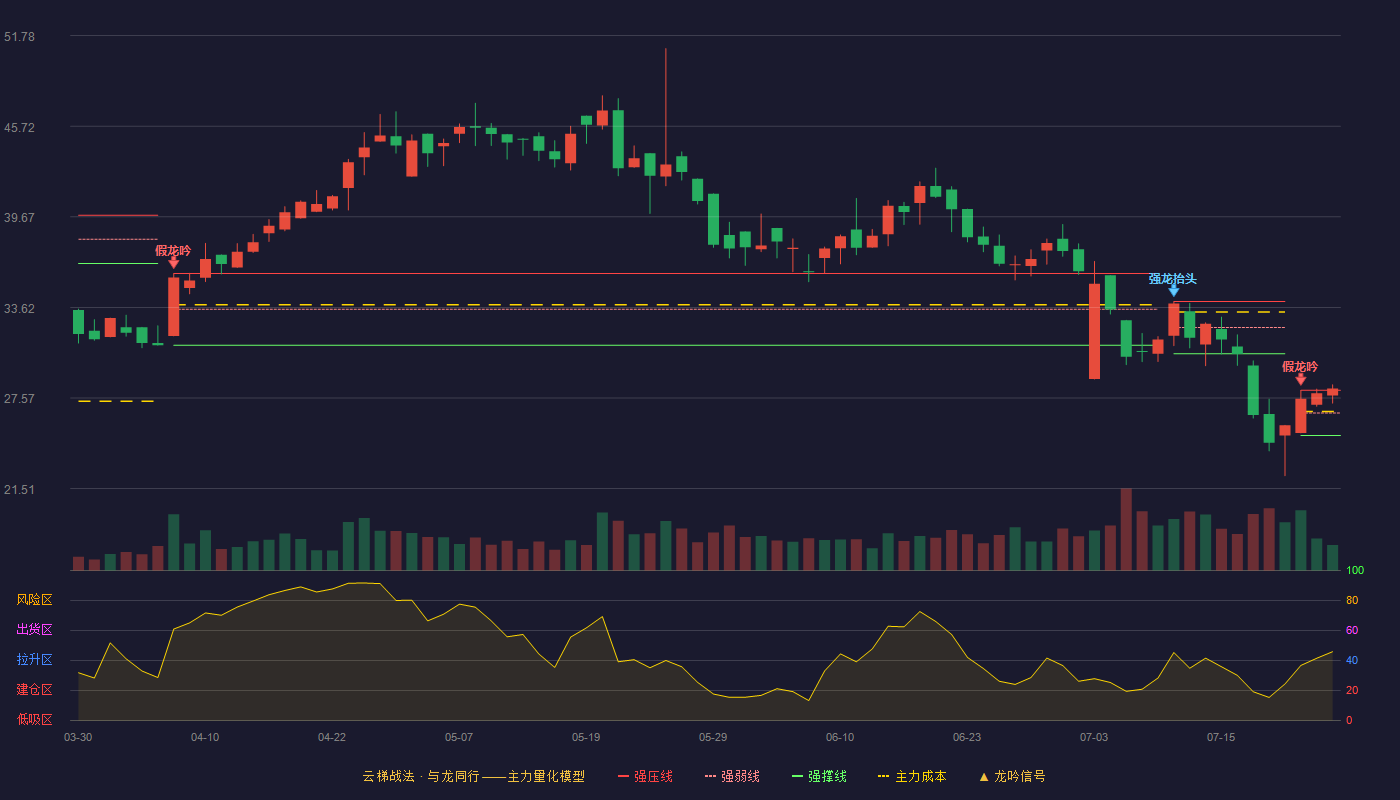Click the 04-22 date label
1400x800 pixels.
click(332, 737)
